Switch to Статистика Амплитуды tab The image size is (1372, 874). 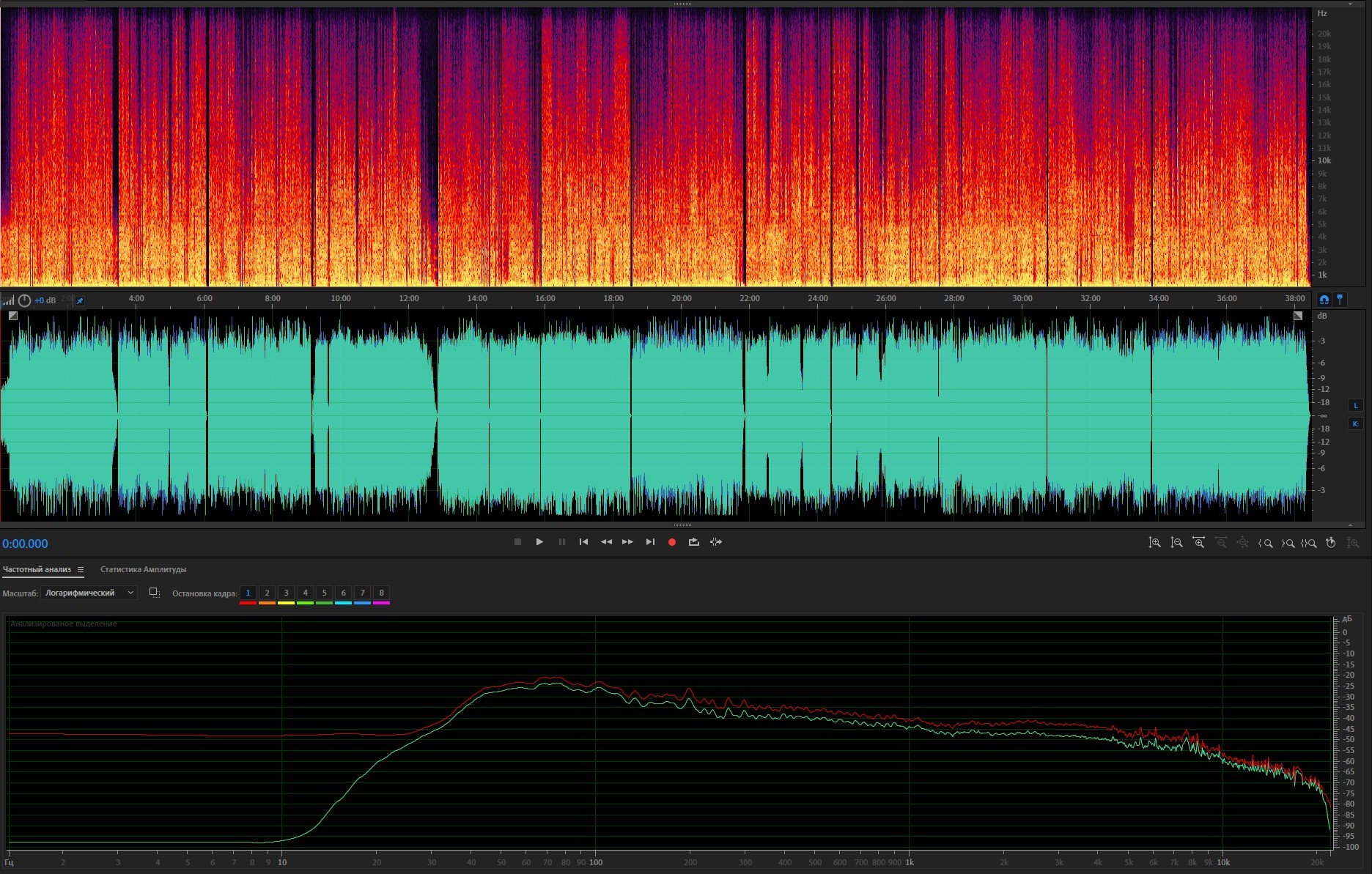click(143, 569)
